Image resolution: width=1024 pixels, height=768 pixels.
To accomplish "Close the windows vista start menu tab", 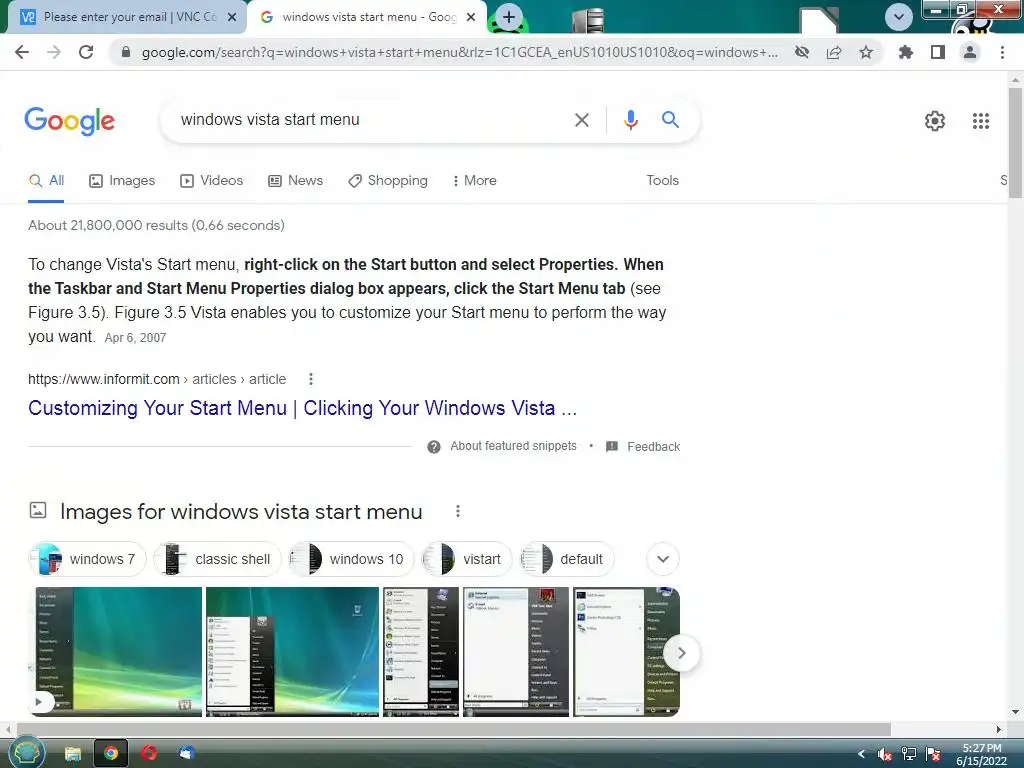I will point(471,17).
